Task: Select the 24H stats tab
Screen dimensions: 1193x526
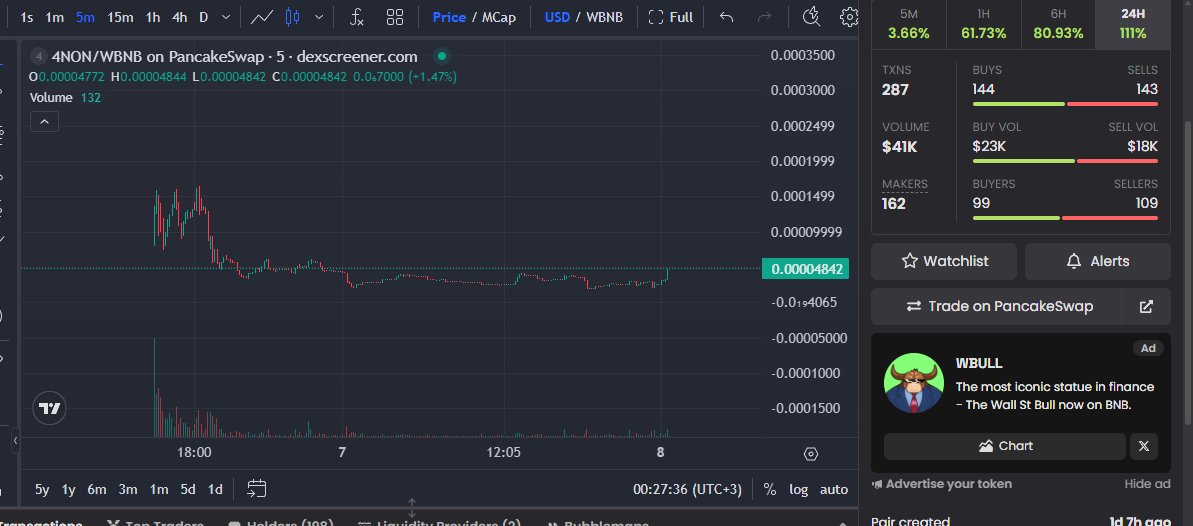Action: [1133, 24]
